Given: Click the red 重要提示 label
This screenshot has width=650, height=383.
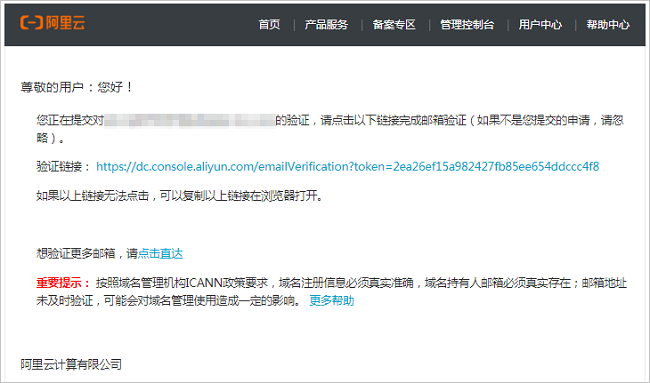Looking at the screenshot, I should (x=63, y=283).
